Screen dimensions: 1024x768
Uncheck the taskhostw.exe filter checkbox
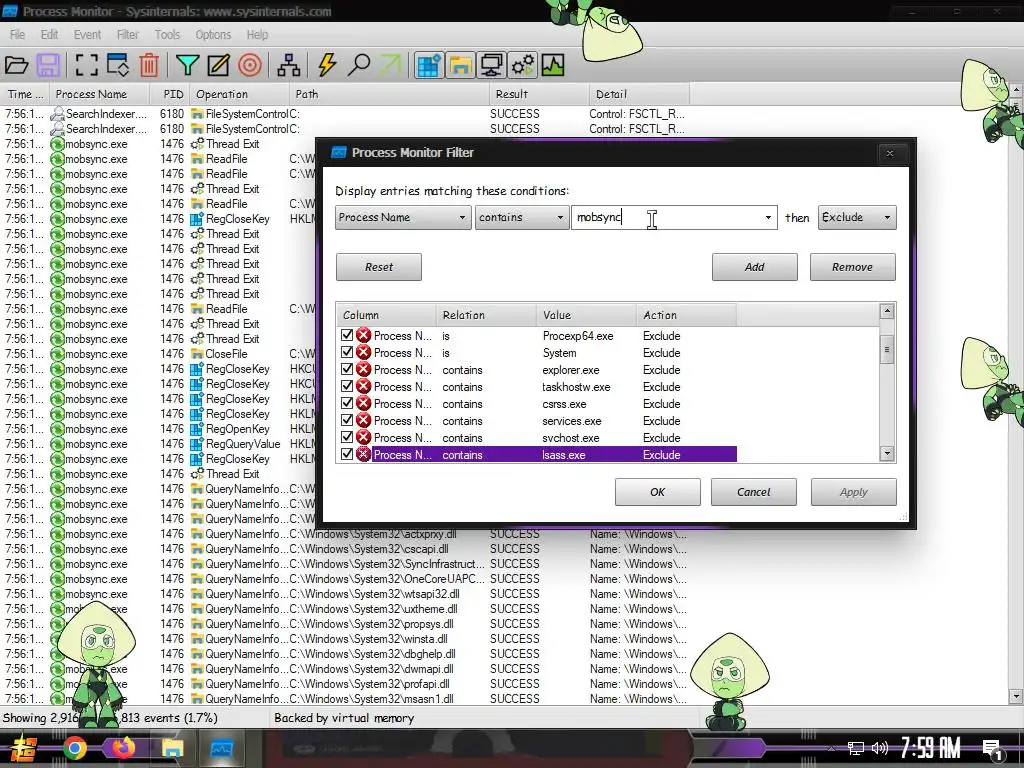[347, 386]
